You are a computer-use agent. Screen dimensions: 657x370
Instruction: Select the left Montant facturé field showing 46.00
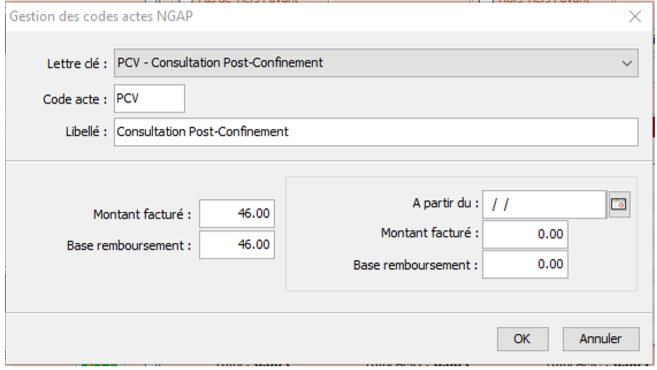237,213
